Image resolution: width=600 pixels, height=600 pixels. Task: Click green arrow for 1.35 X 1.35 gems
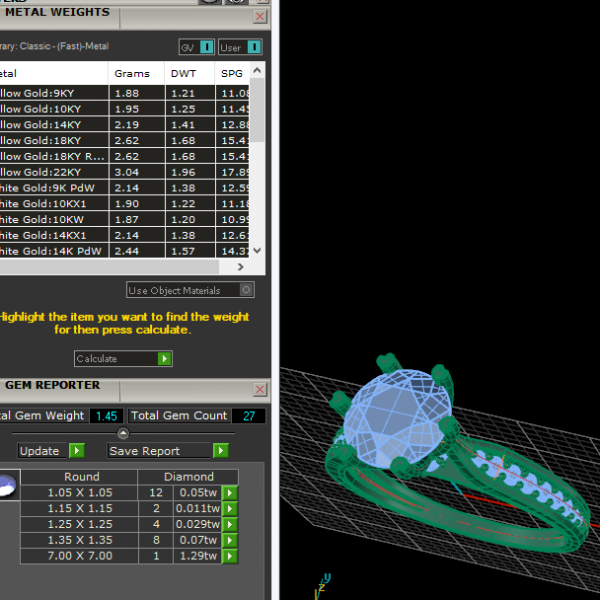coord(230,541)
